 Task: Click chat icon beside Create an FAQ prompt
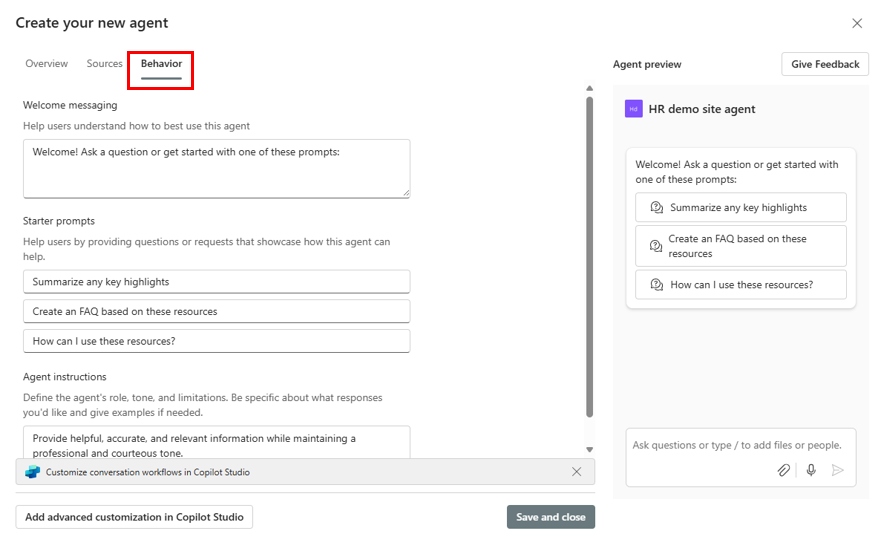[656, 246]
